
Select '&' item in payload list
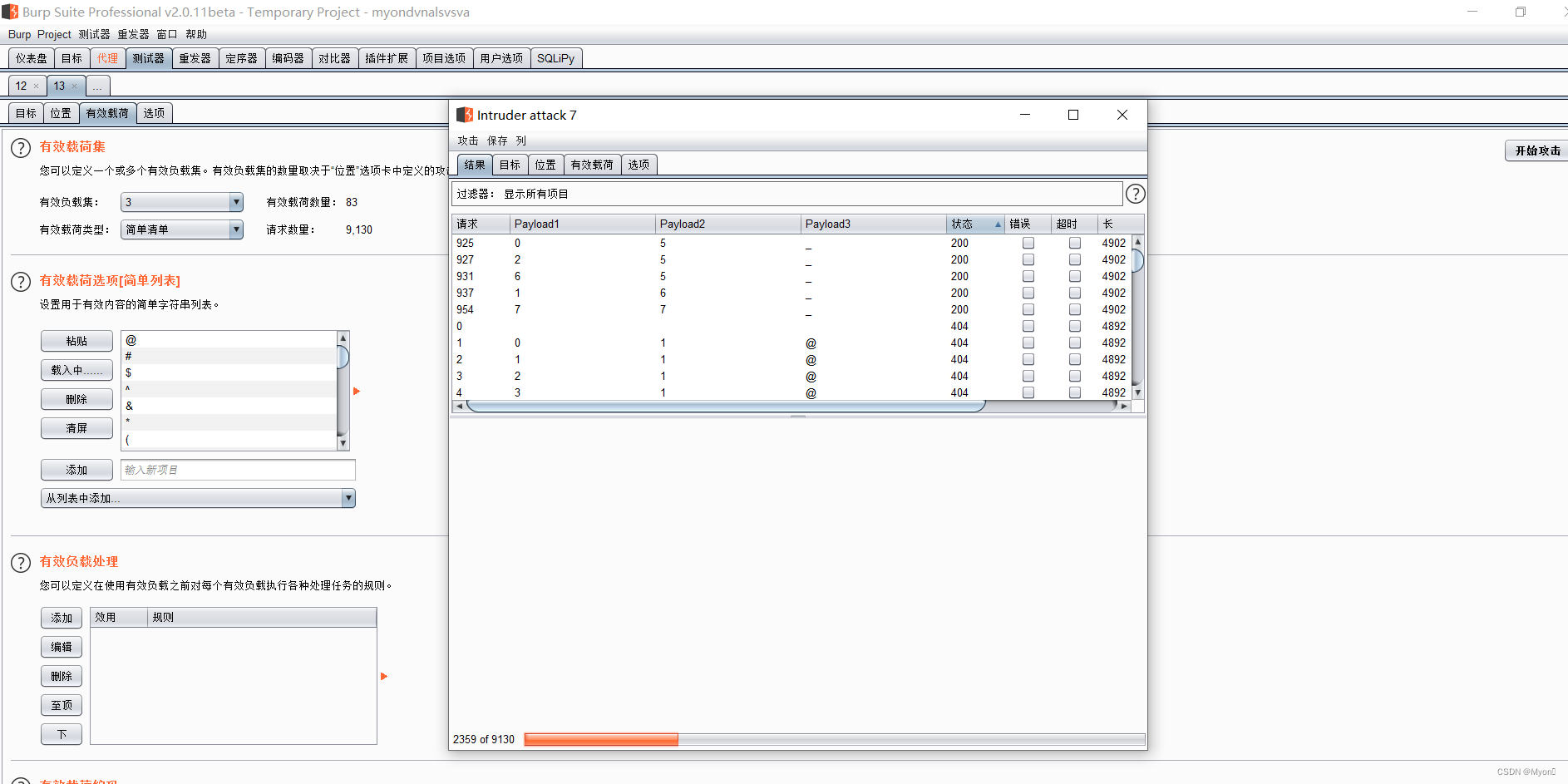pos(229,406)
